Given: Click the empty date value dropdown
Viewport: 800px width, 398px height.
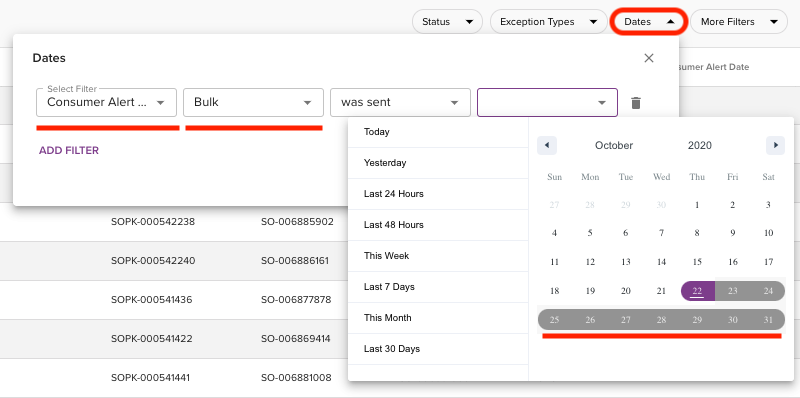Looking at the screenshot, I should click(x=547, y=103).
